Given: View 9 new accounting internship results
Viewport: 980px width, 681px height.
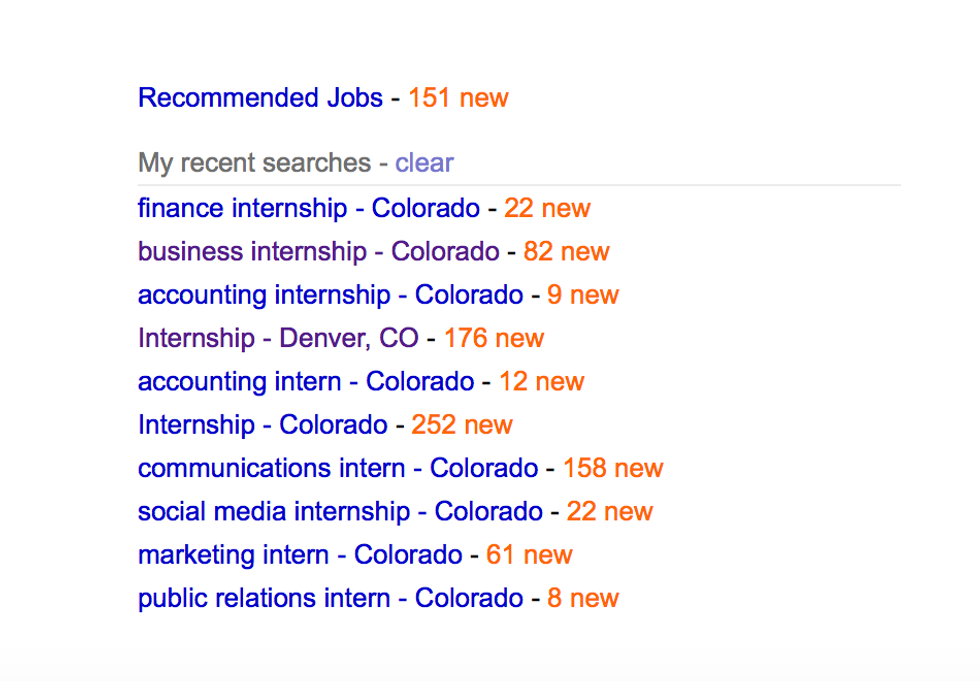Looking at the screenshot, I should tap(583, 295).
